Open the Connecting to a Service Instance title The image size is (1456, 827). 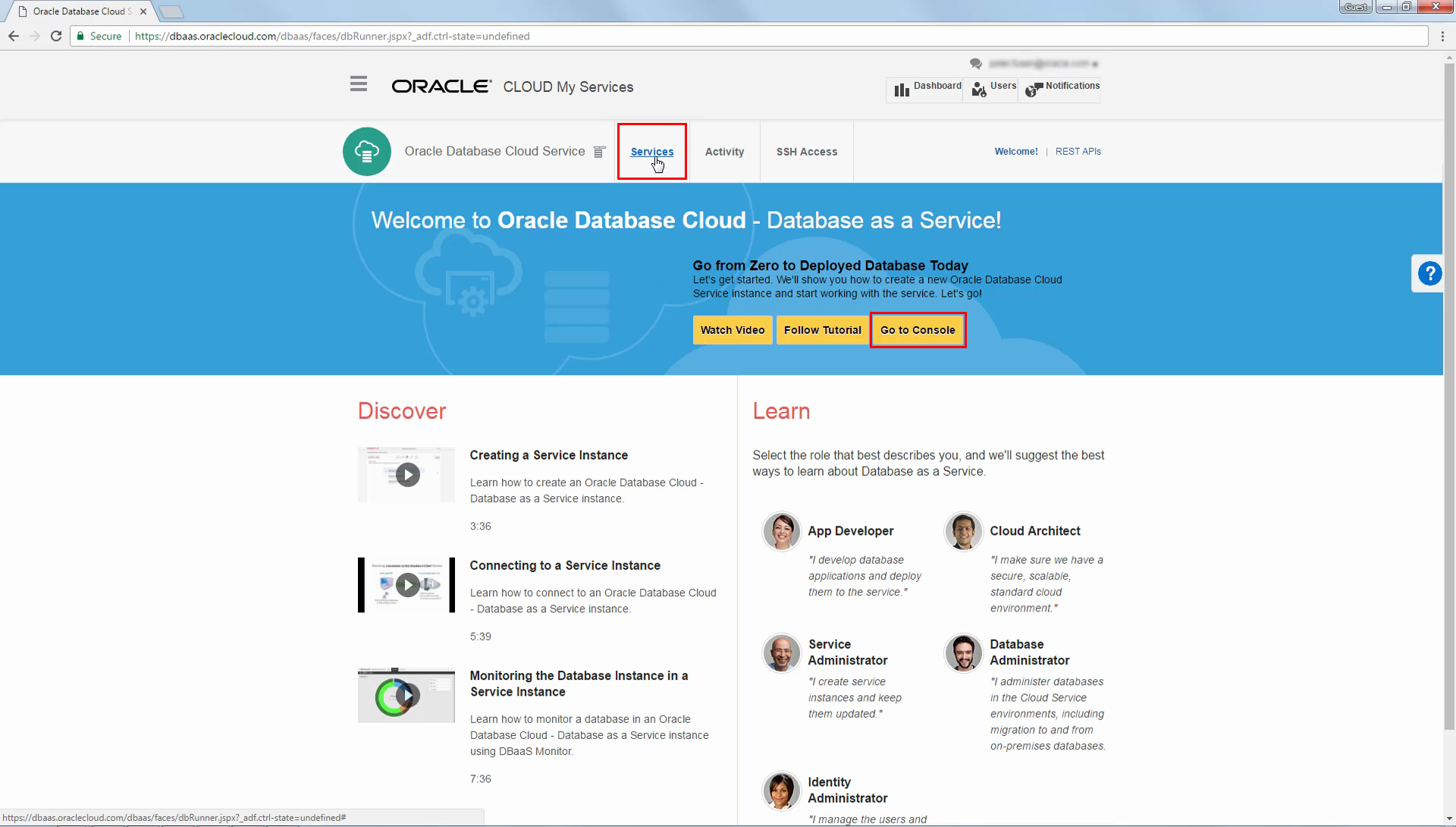pyautogui.click(x=565, y=565)
